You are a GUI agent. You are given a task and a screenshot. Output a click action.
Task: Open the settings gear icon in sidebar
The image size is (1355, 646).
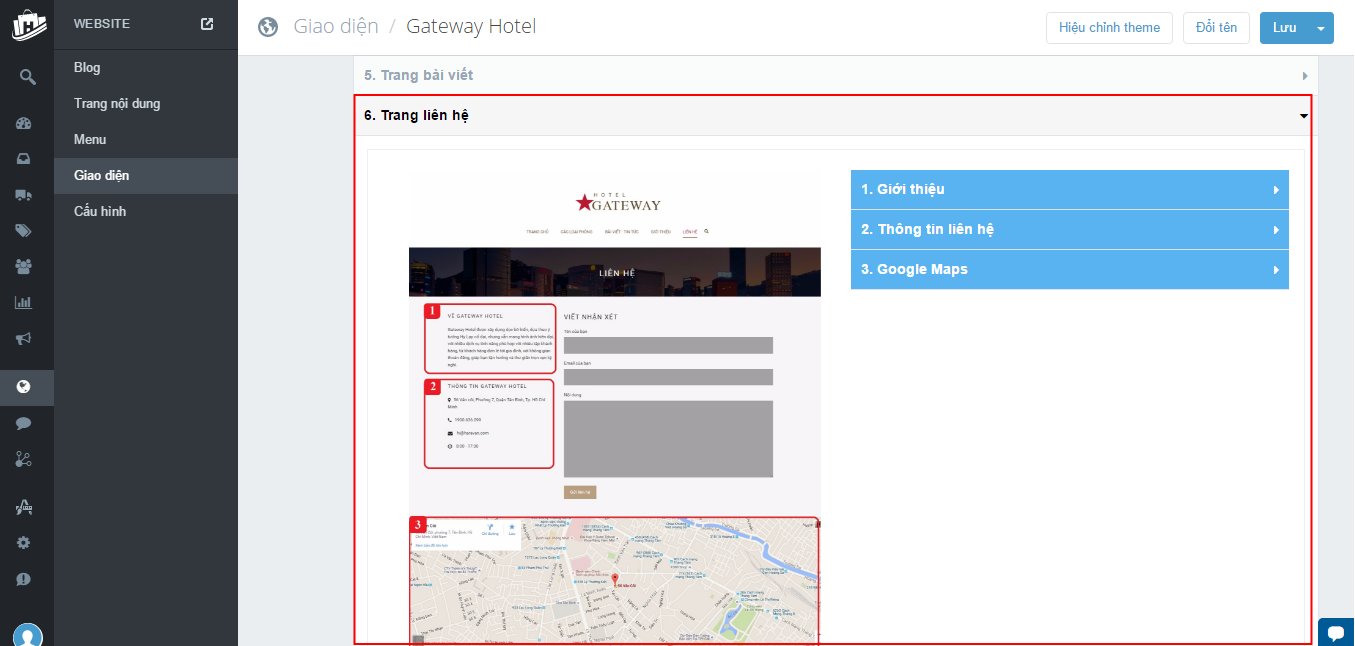24,543
